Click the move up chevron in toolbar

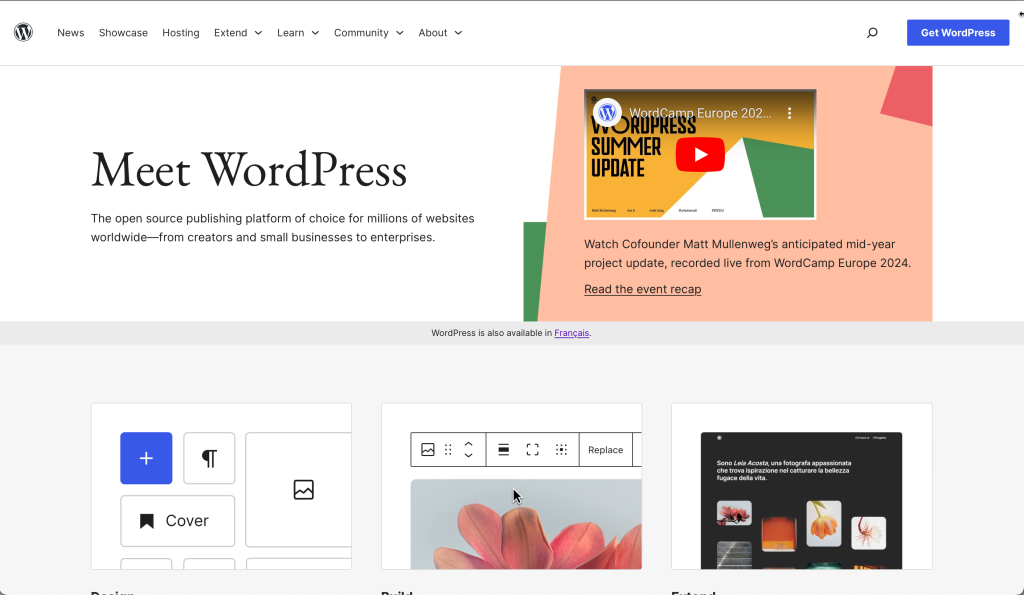468,444
